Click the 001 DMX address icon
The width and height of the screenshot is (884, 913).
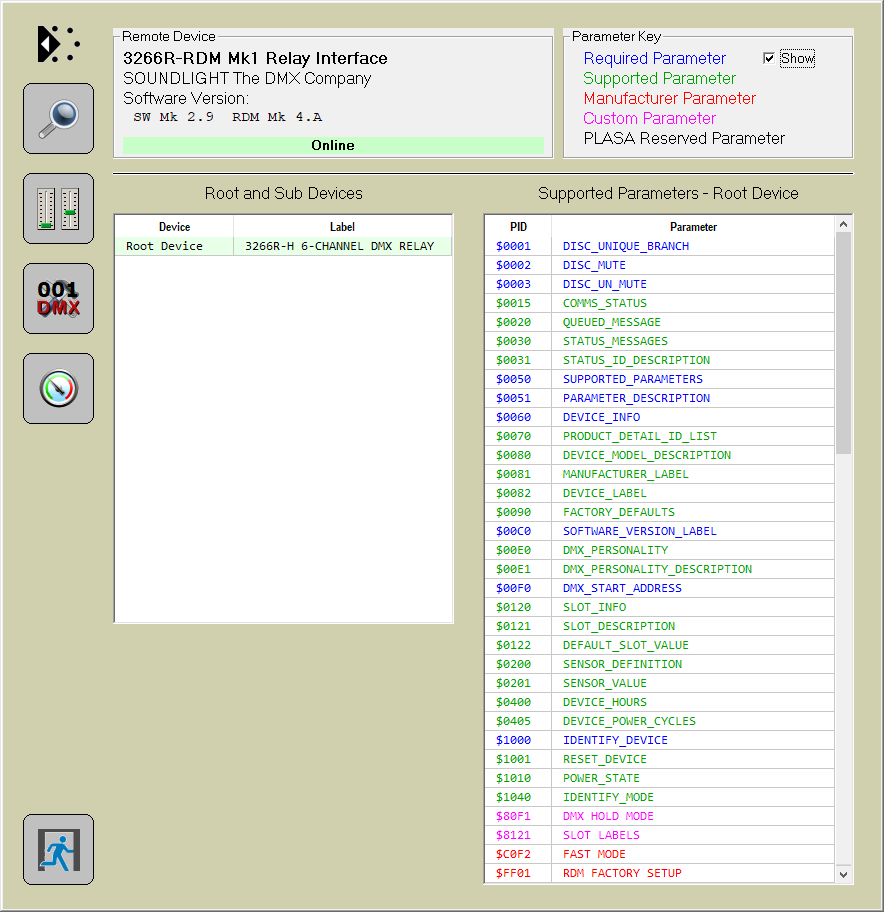[x=58, y=298]
